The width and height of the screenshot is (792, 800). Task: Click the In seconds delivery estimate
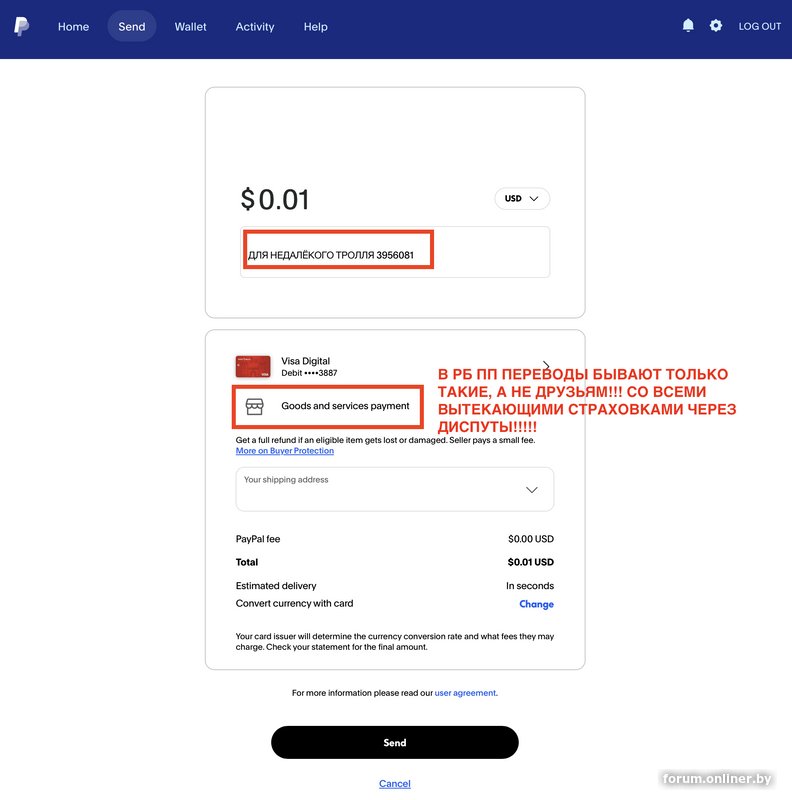[530, 586]
